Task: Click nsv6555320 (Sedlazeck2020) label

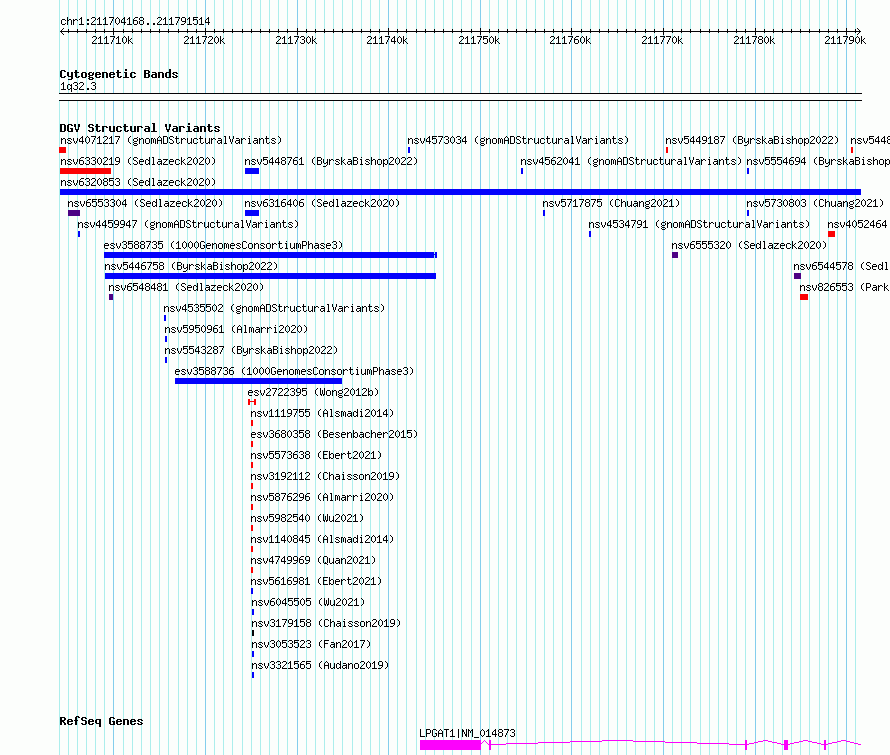Action: pyautogui.click(x=749, y=245)
